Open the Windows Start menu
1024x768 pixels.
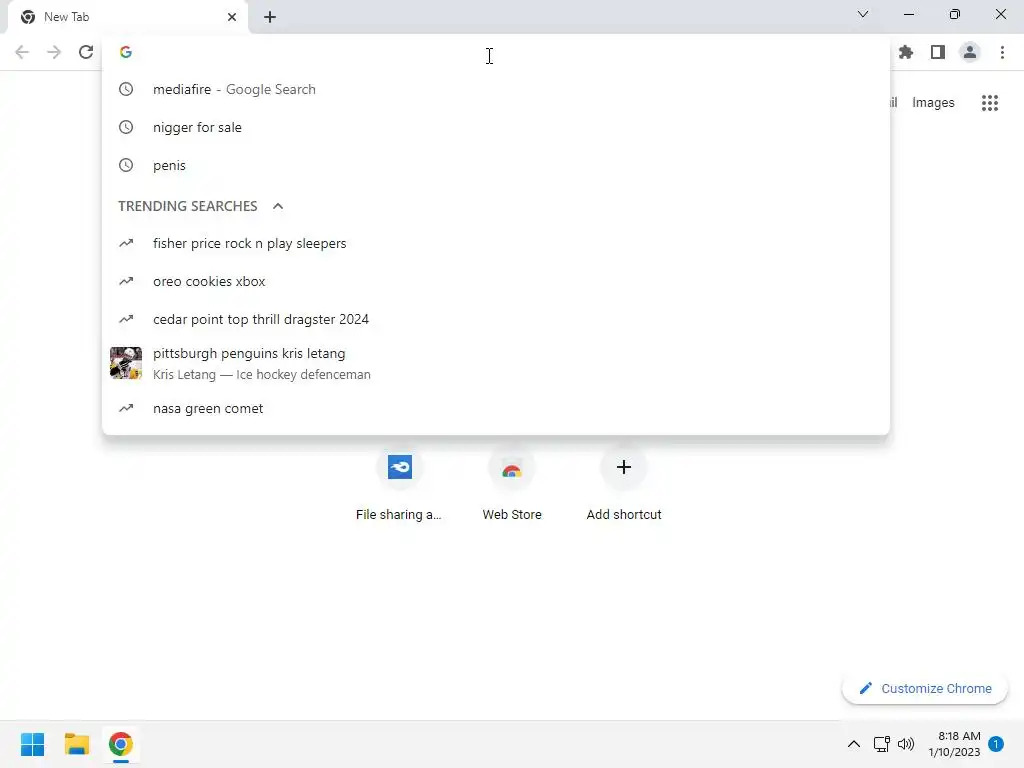33,744
